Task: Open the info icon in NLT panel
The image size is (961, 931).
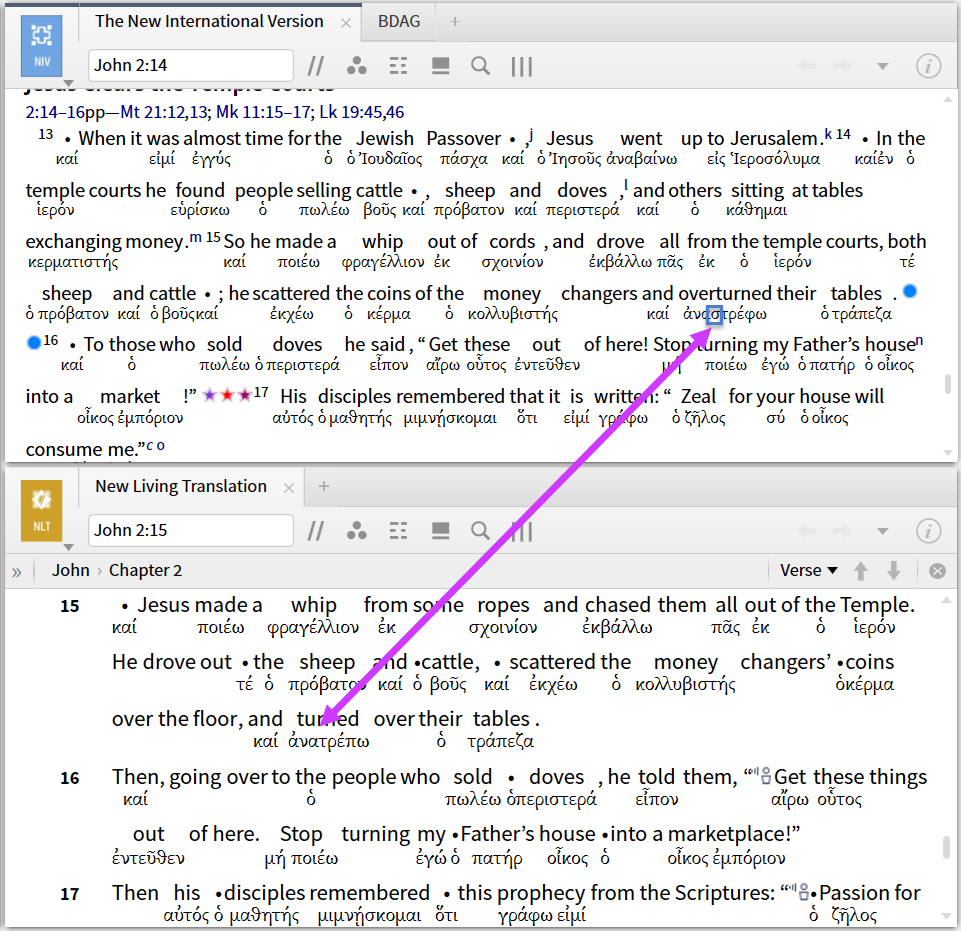Action: pos(929,531)
